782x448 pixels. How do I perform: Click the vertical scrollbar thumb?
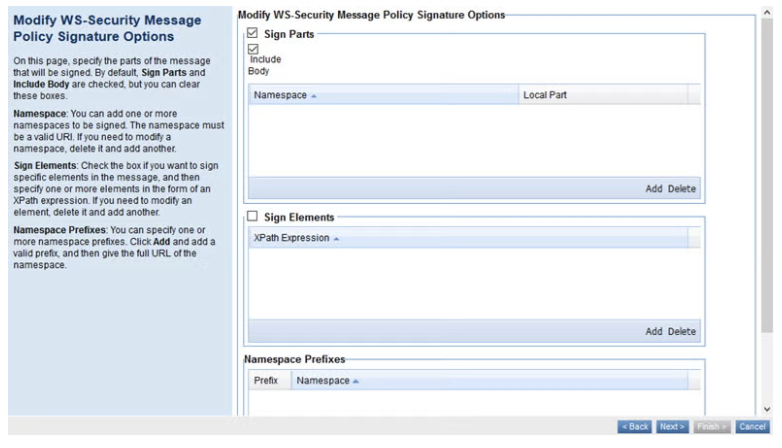(767, 176)
